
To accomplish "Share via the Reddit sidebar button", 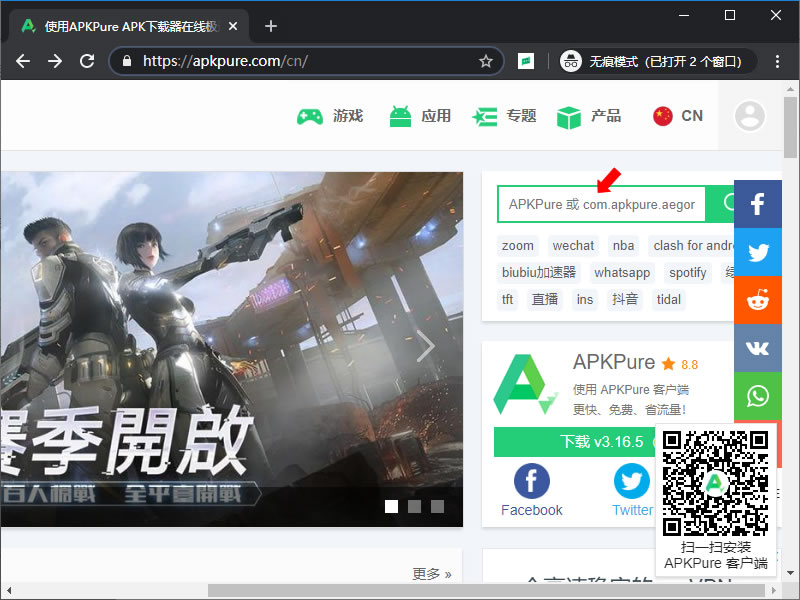I will coord(758,300).
